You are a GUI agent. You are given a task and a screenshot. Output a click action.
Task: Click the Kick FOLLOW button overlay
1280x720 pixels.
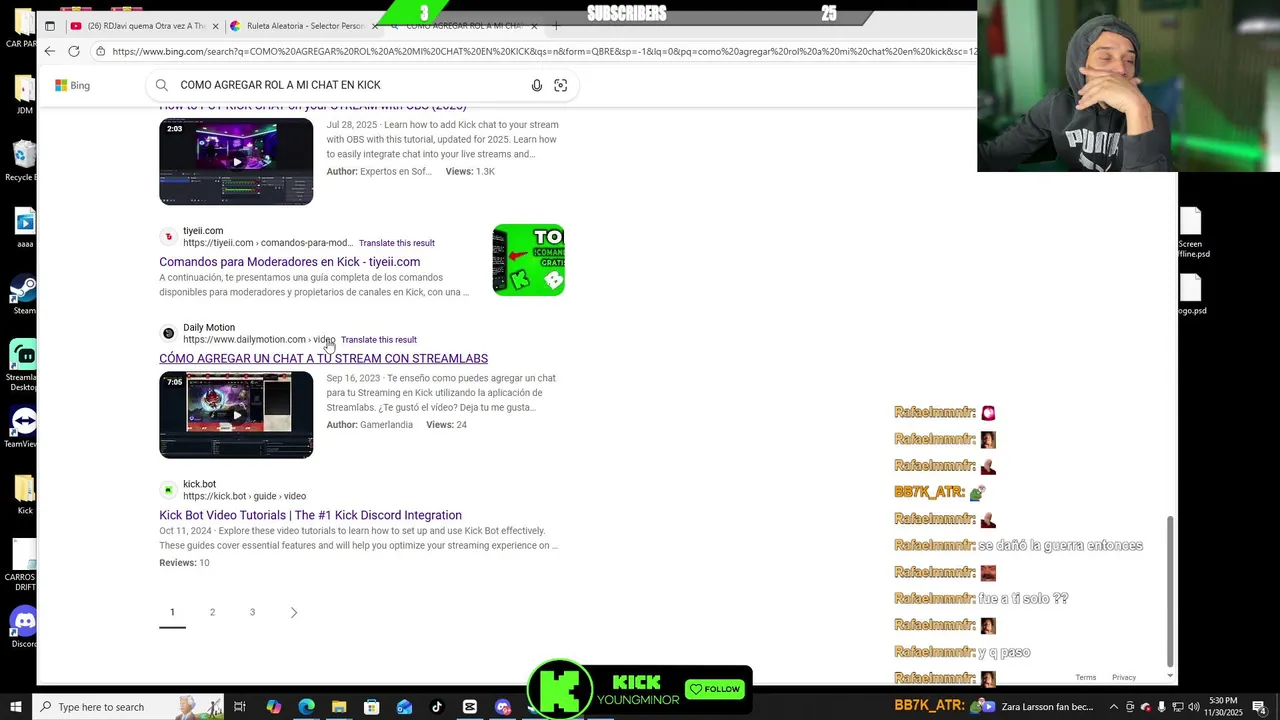click(x=715, y=689)
